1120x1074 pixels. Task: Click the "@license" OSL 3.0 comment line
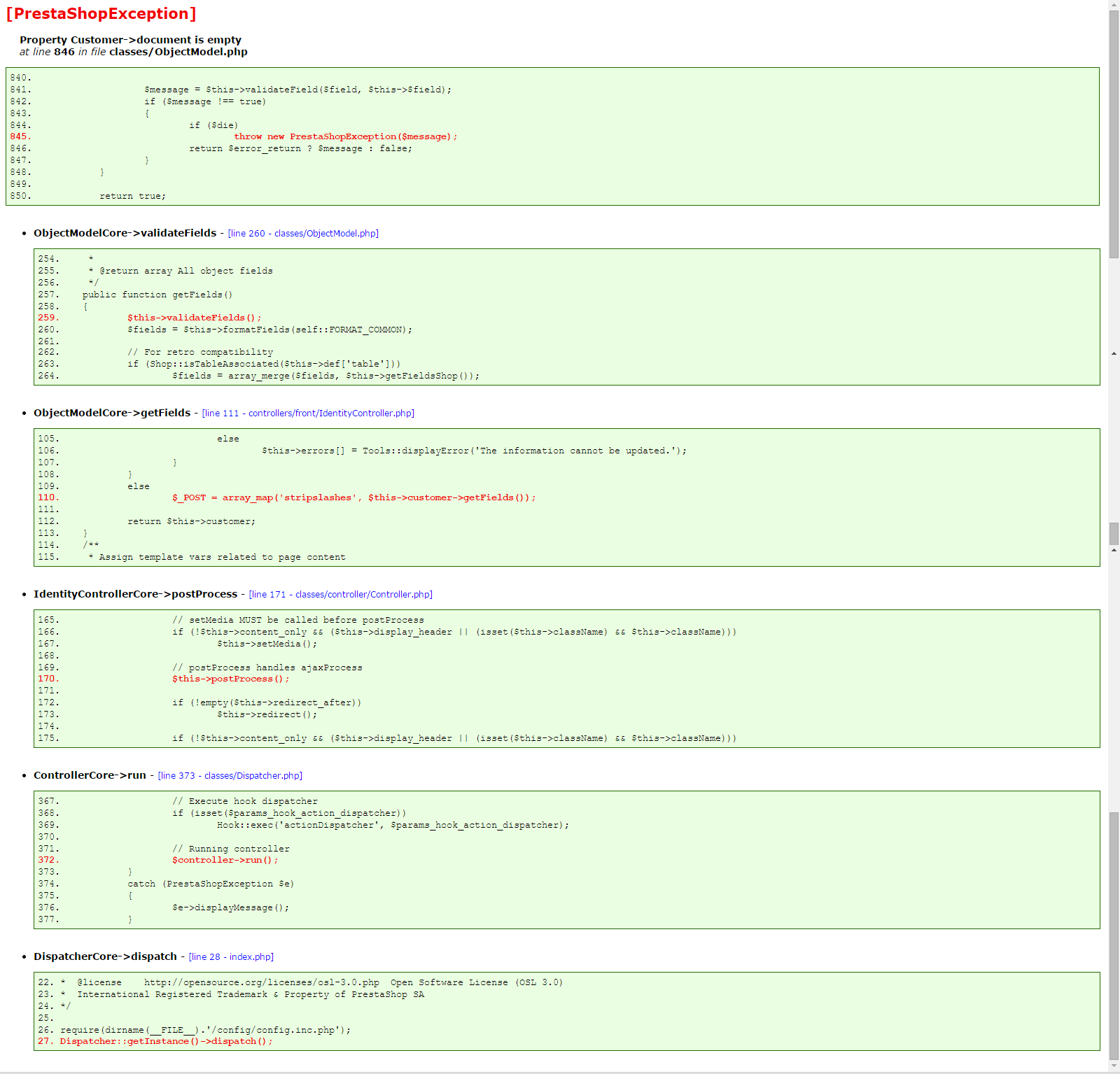point(312,983)
